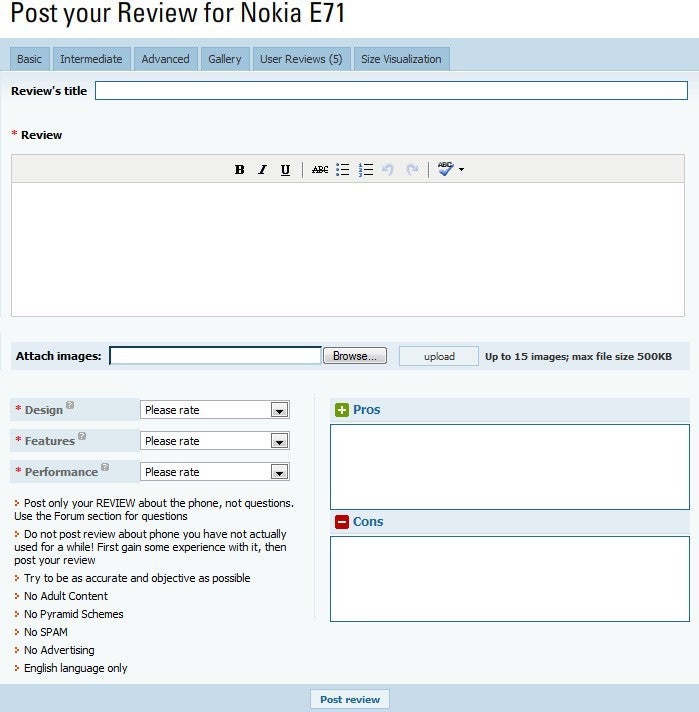Screen dimensions: 699x712
Task: Run the spell check tool
Action: (x=445, y=169)
